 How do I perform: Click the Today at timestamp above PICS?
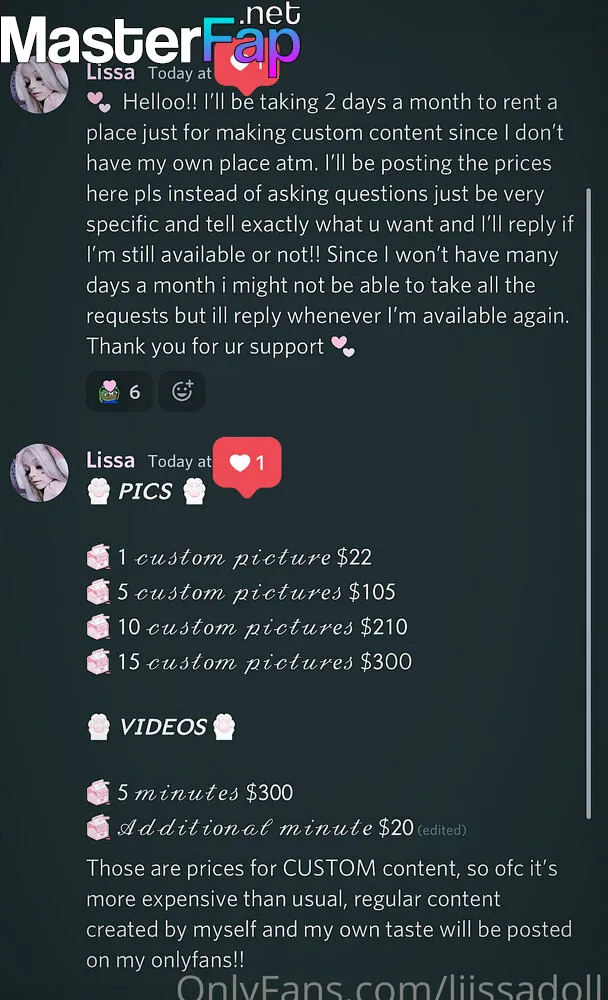179,462
